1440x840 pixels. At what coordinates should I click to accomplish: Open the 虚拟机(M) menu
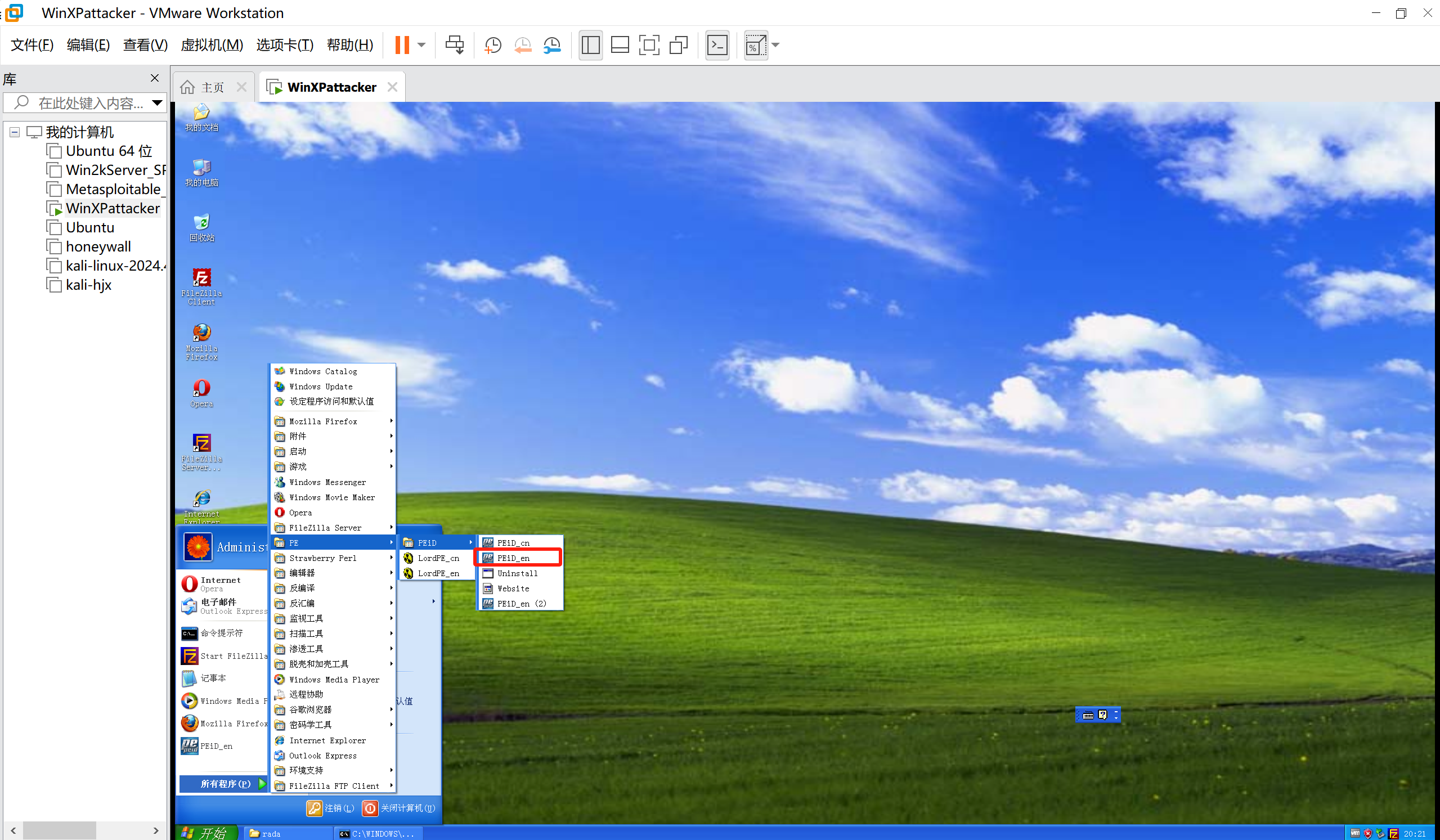(212, 45)
